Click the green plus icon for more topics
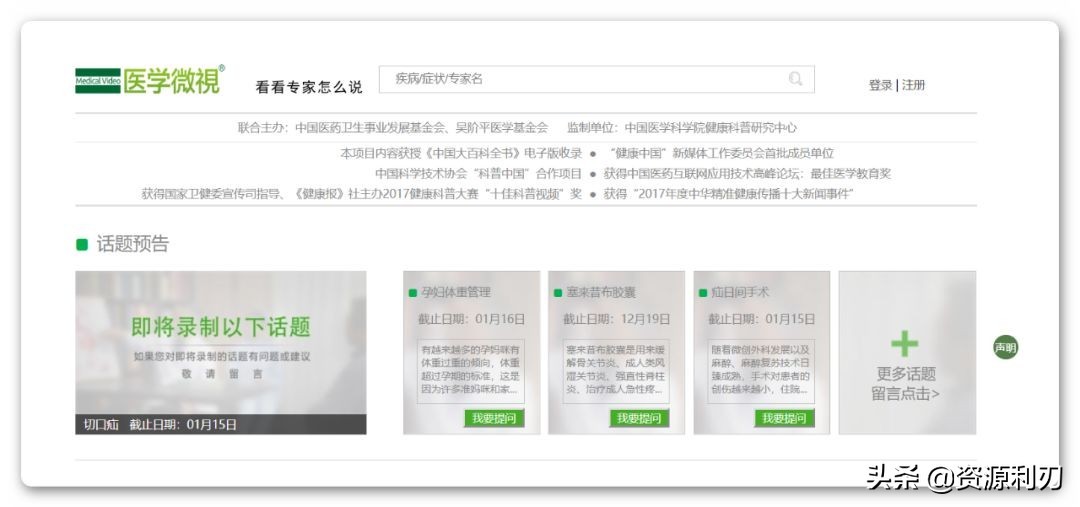This screenshot has height=507, width=1080. tap(905, 344)
